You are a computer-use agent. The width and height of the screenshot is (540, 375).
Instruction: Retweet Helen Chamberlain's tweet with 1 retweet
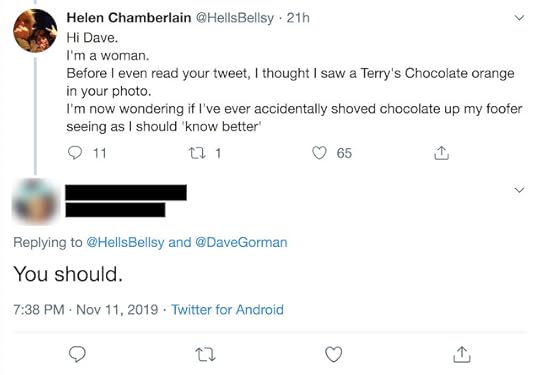197,153
